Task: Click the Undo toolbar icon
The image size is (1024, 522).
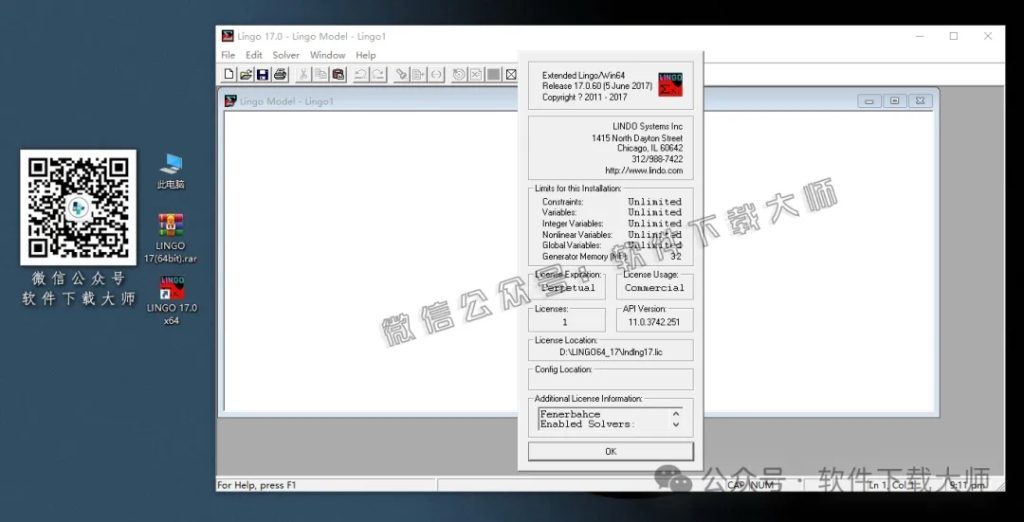Action: 361,75
